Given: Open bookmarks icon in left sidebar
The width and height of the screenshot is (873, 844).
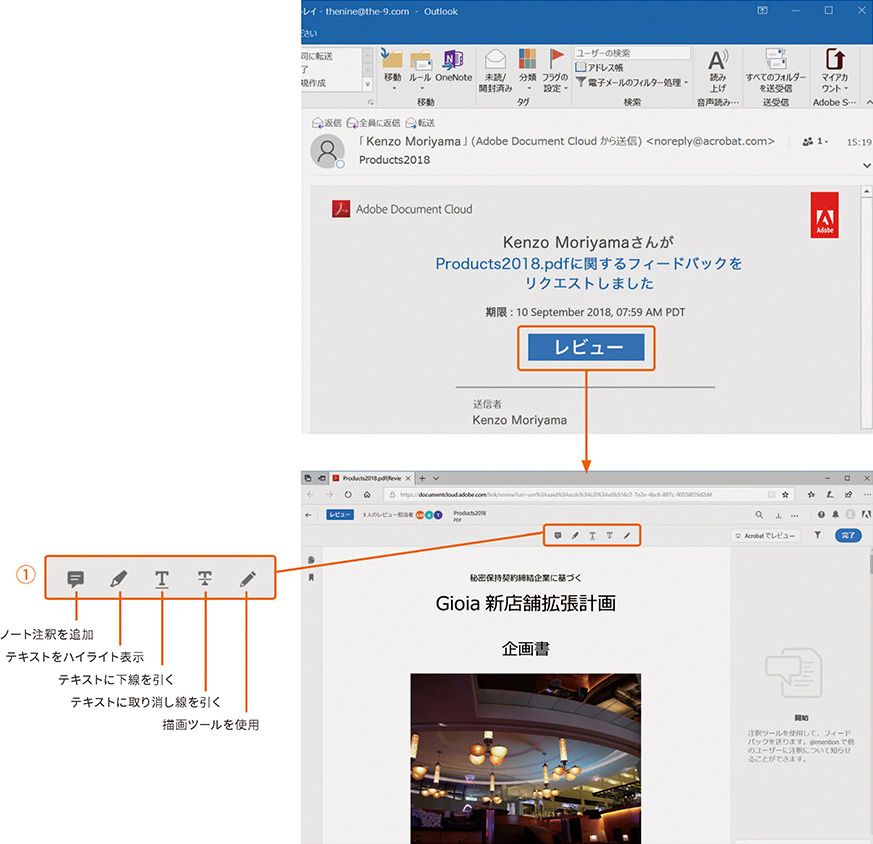Looking at the screenshot, I should click(x=311, y=578).
